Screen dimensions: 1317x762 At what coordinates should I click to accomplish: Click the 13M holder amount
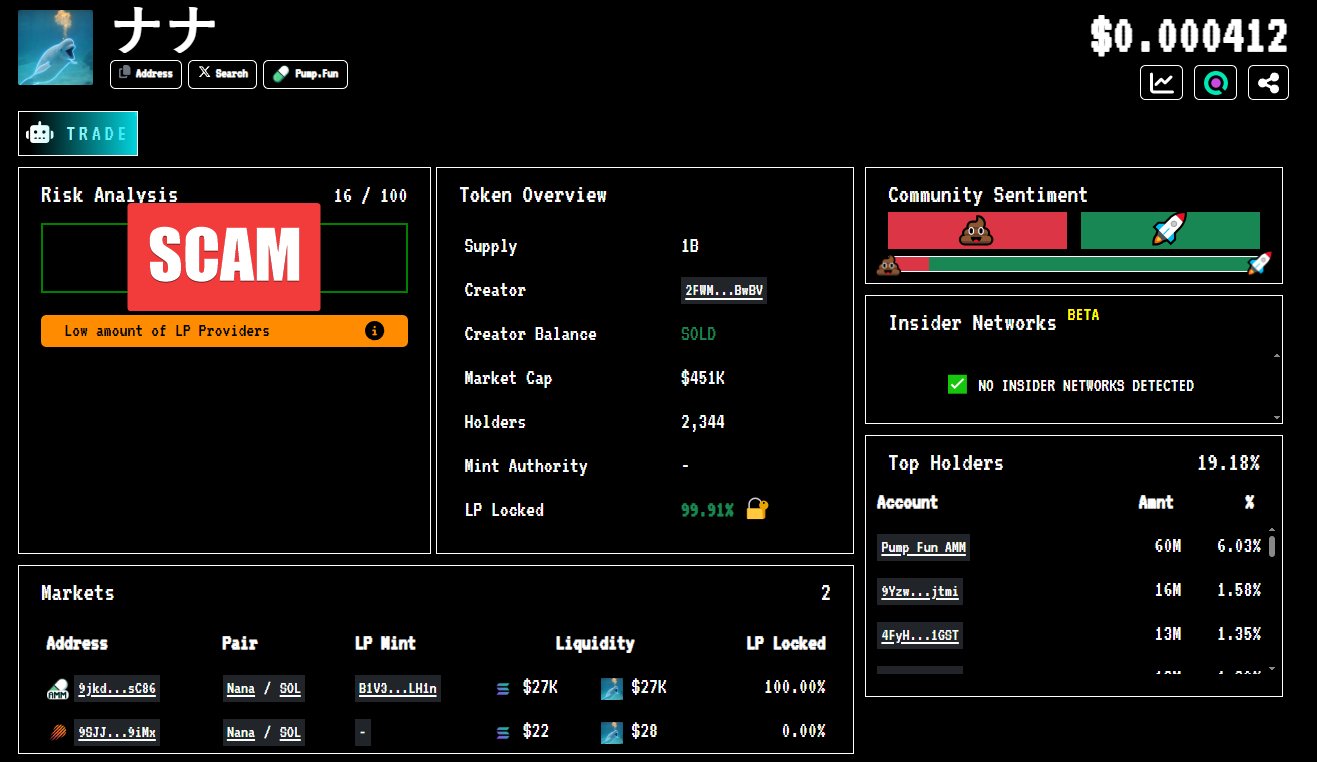pyautogui.click(x=1167, y=635)
